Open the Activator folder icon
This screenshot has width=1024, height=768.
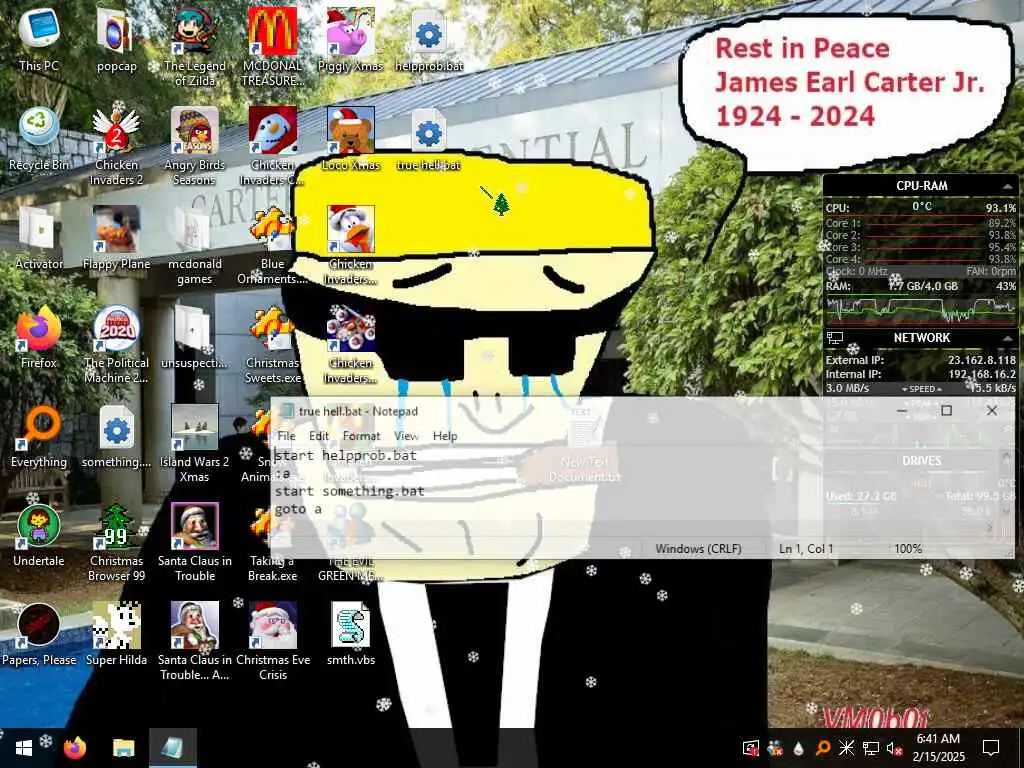[39, 238]
